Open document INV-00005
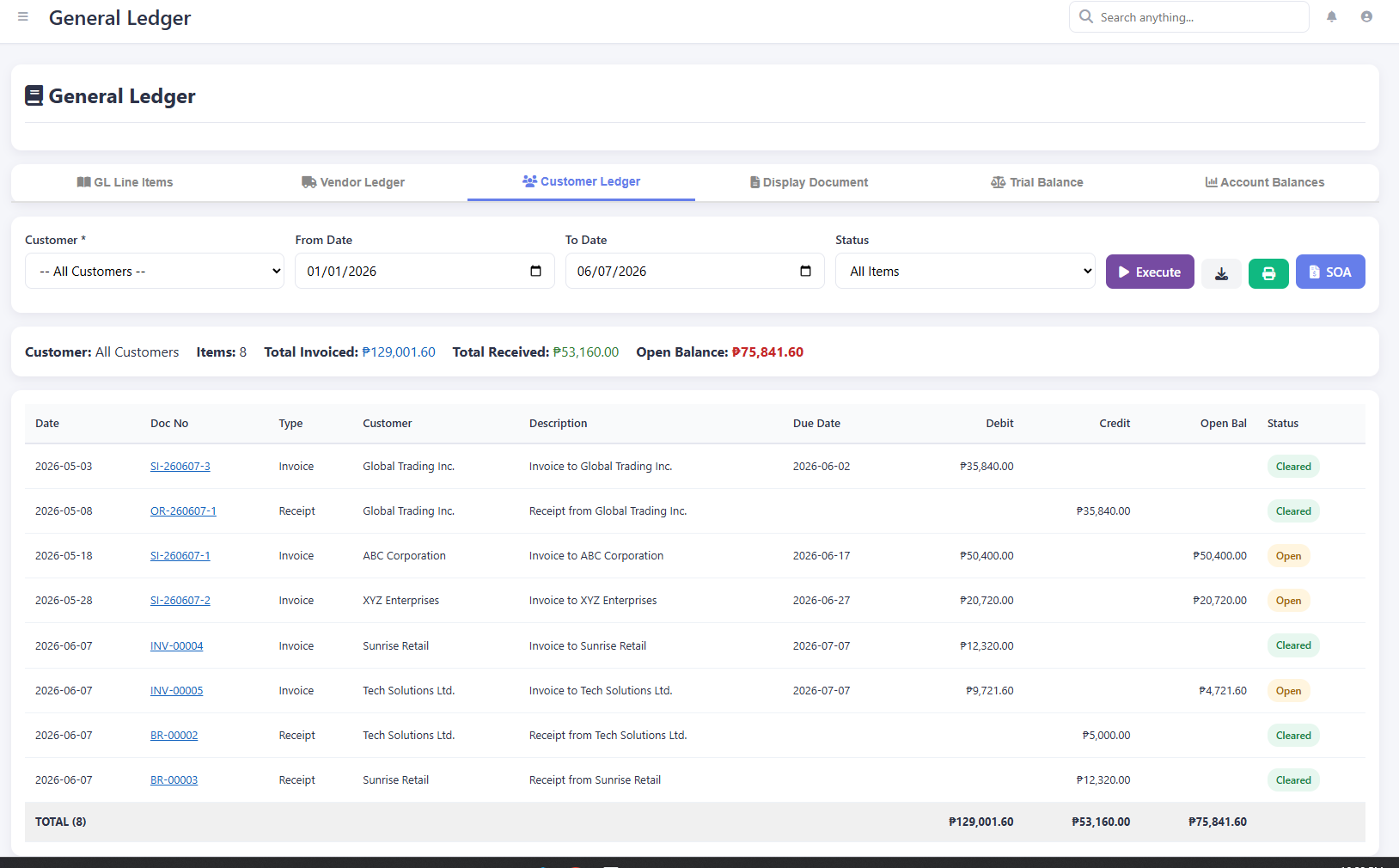Viewport: 1399px width, 868px height. pyautogui.click(x=177, y=691)
